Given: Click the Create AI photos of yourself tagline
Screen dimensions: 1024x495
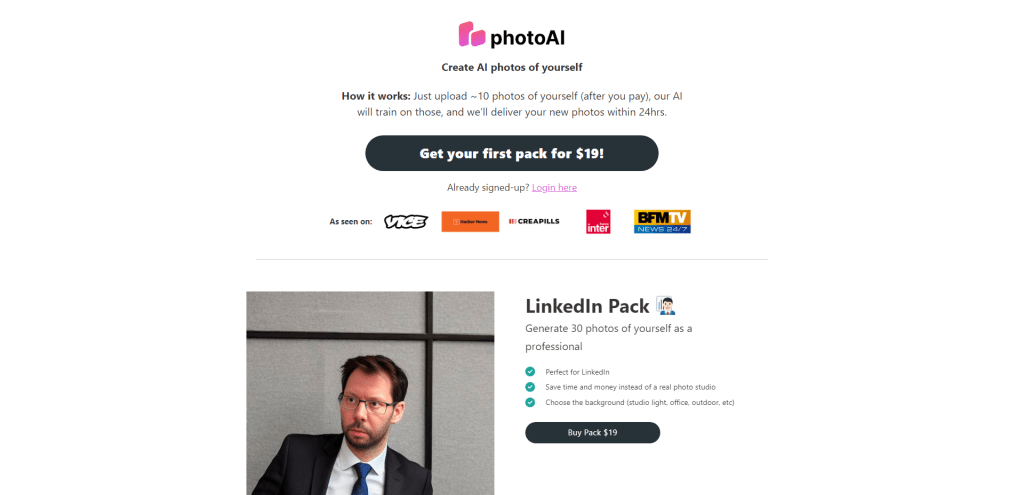Looking at the screenshot, I should point(511,67).
